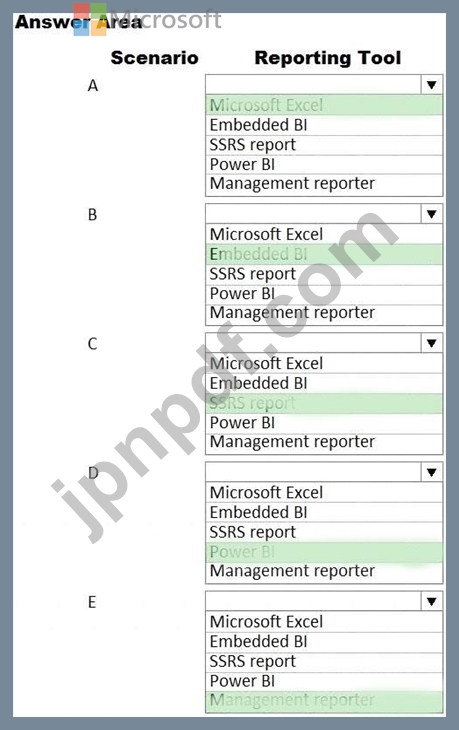
Task: Select Embedded BI for Scenario B
Action: pos(324,254)
